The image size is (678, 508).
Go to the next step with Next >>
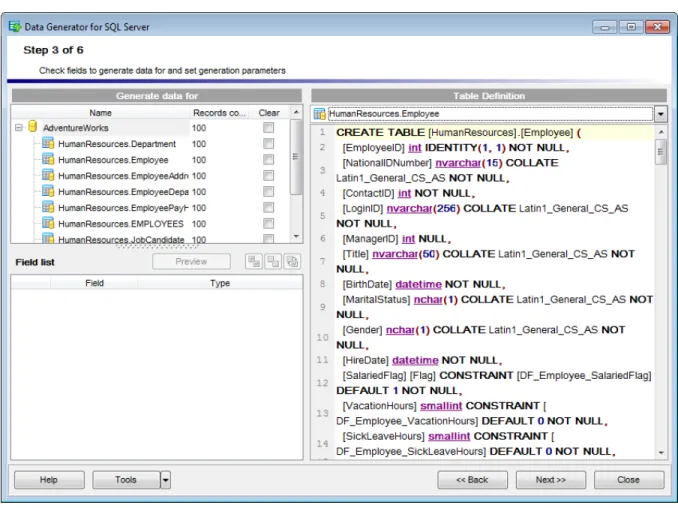(x=550, y=480)
